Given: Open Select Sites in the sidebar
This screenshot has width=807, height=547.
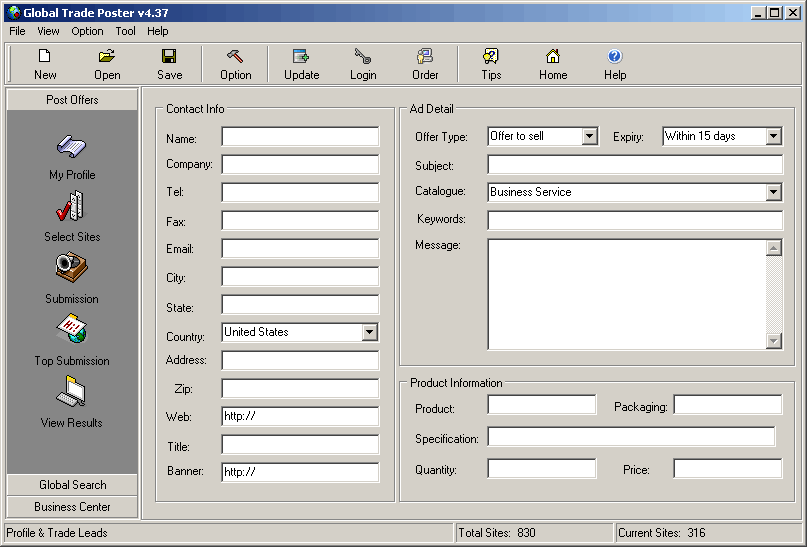Looking at the screenshot, I should click(71, 206).
